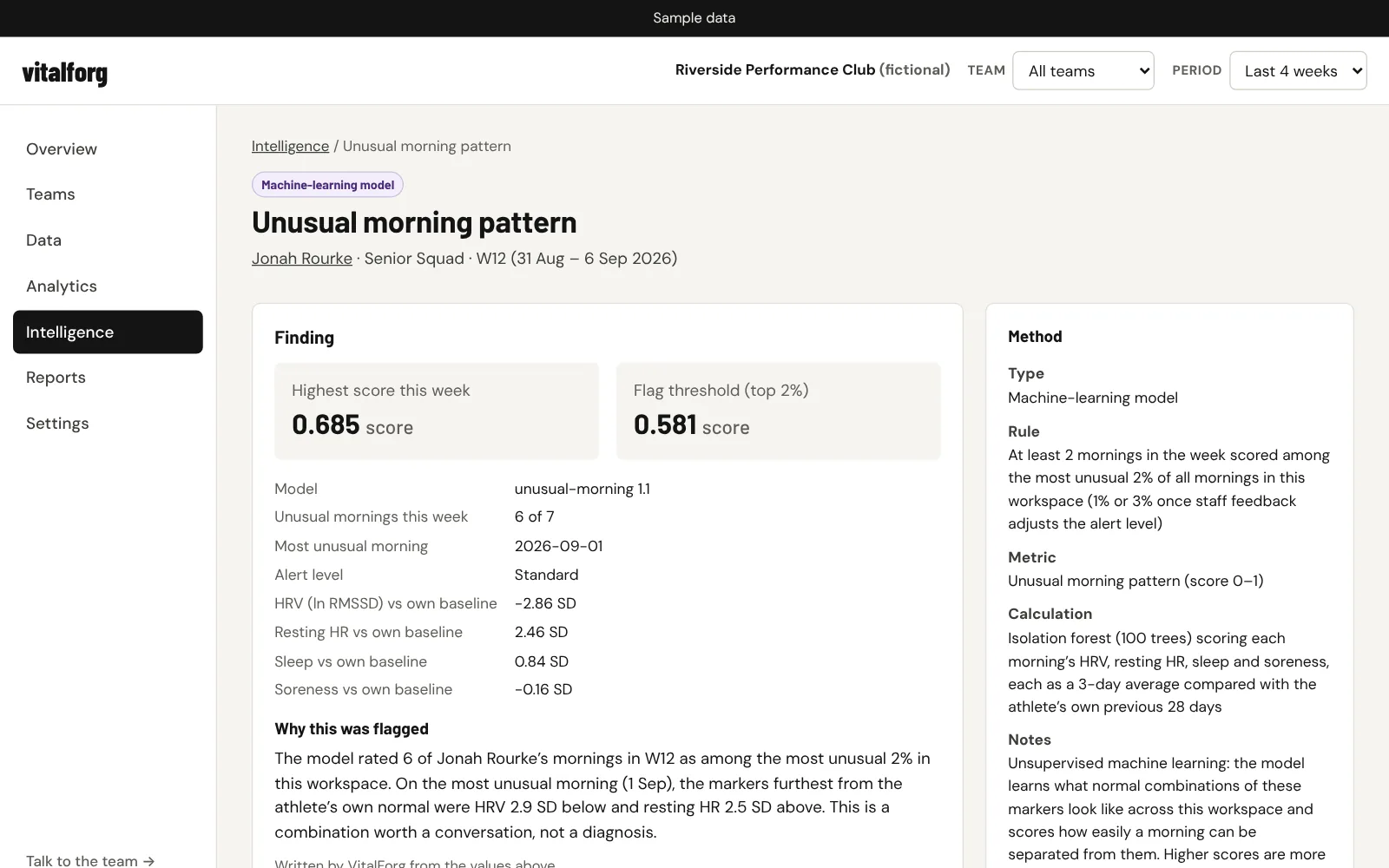This screenshot has width=1389, height=868.
Task: Click the Highest score this week card
Action: (x=437, y=411)
